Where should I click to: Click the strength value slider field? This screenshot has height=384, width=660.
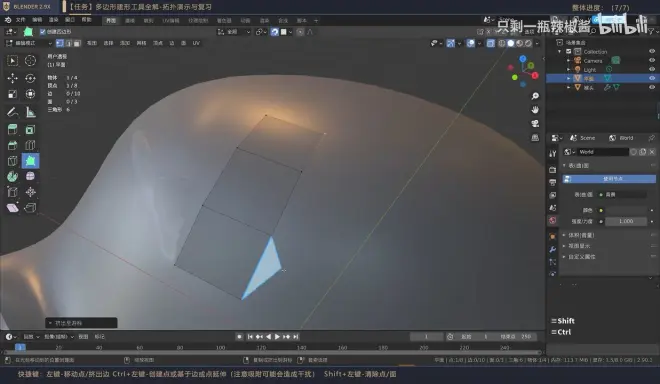click(x=625, y=221)
